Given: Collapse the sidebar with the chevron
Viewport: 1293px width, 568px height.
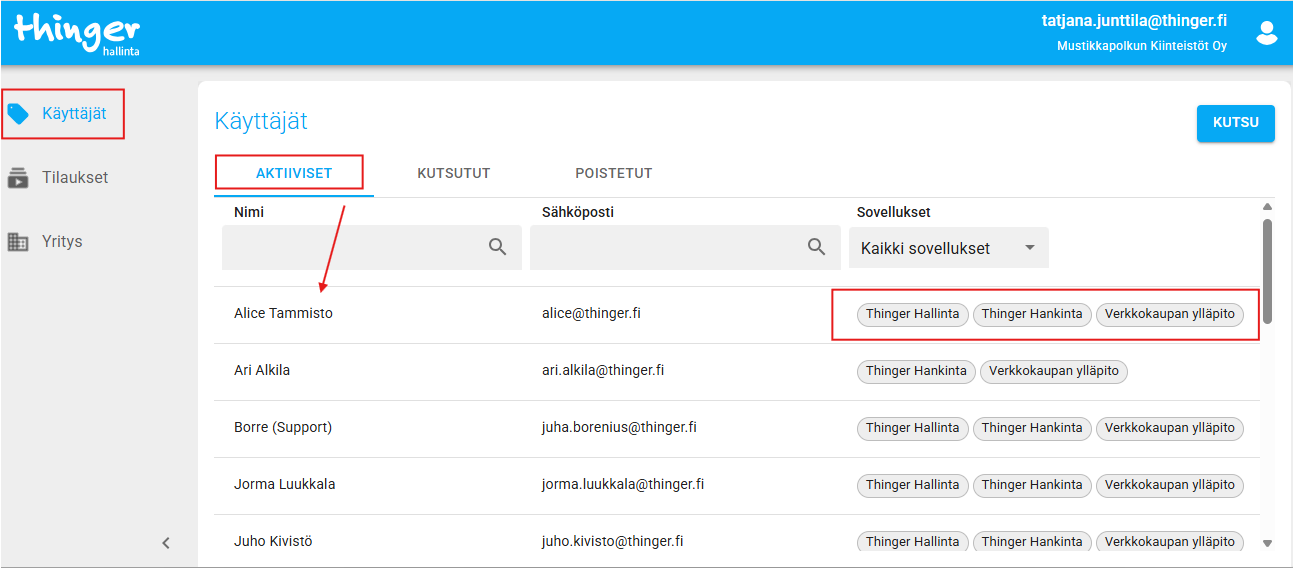Looking at the screenshot, I should 166,543.
